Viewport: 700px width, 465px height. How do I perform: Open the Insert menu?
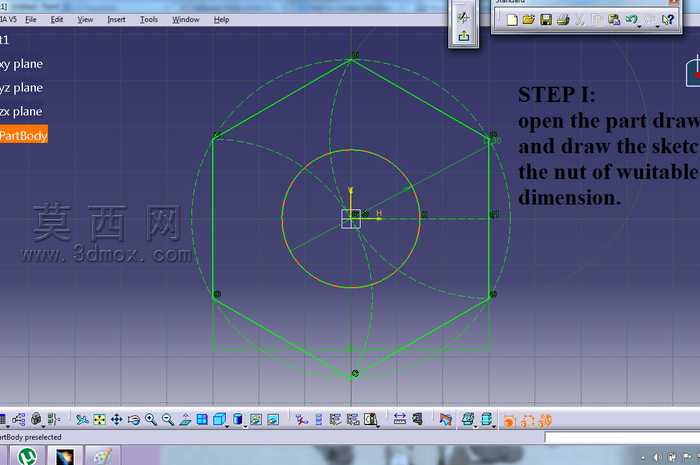pyautogui.click(x=117, y=20)
